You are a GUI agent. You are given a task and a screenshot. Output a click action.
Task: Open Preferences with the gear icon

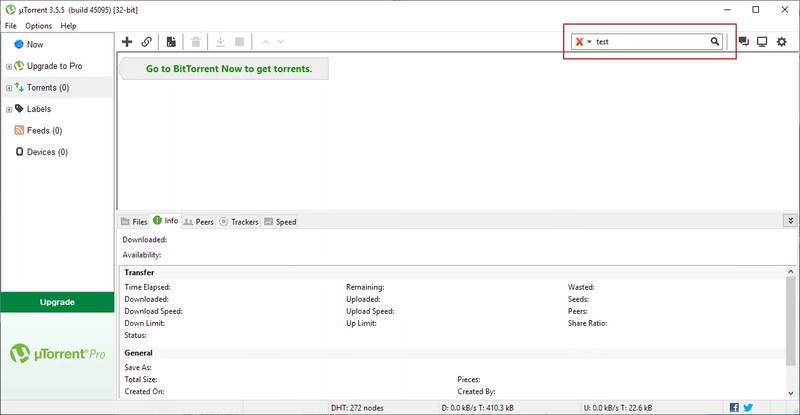782,42
